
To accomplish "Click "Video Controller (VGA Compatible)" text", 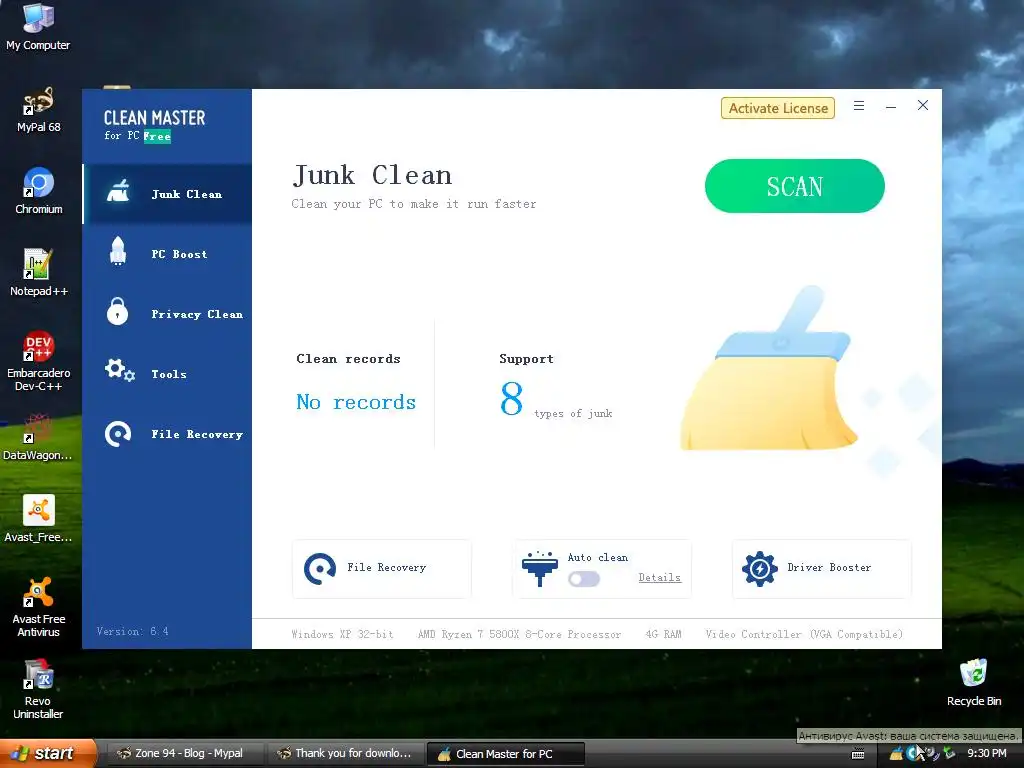I will click(x=804, y=634).
